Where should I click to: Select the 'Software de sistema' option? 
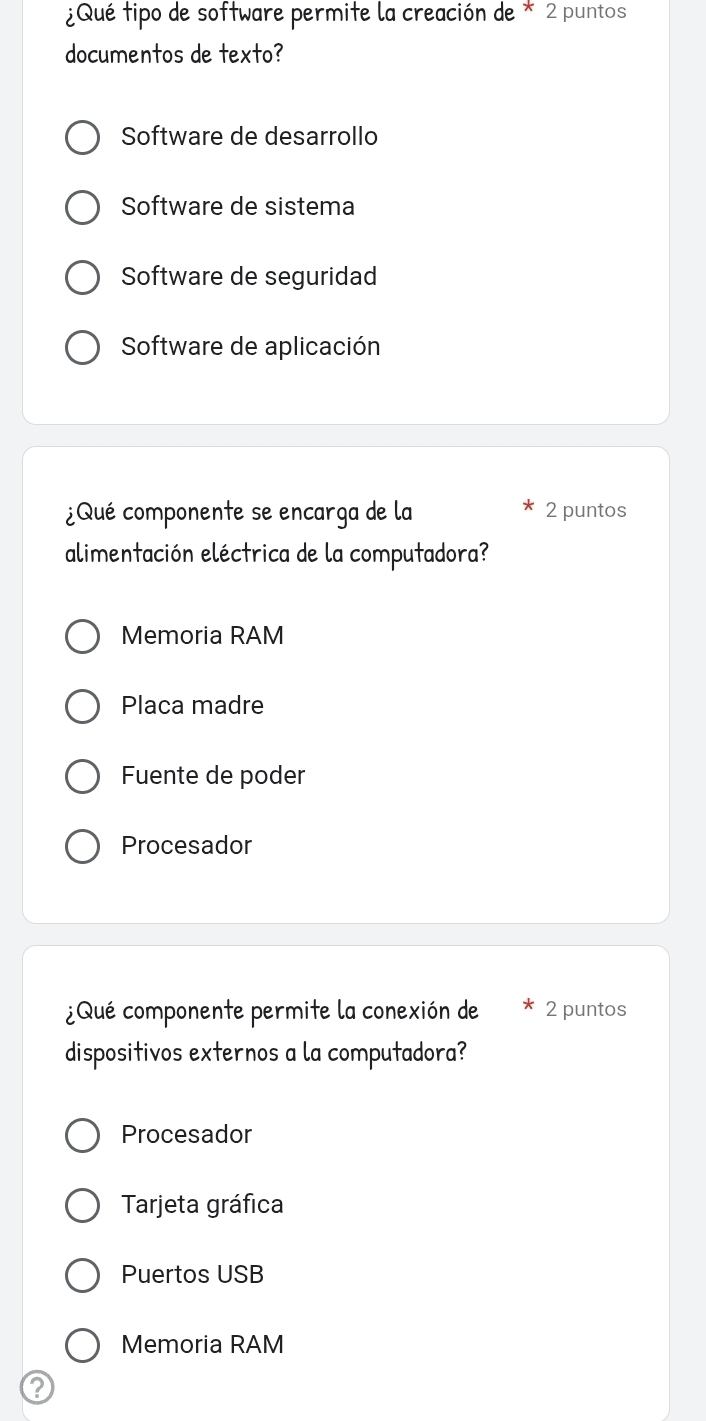82,207
